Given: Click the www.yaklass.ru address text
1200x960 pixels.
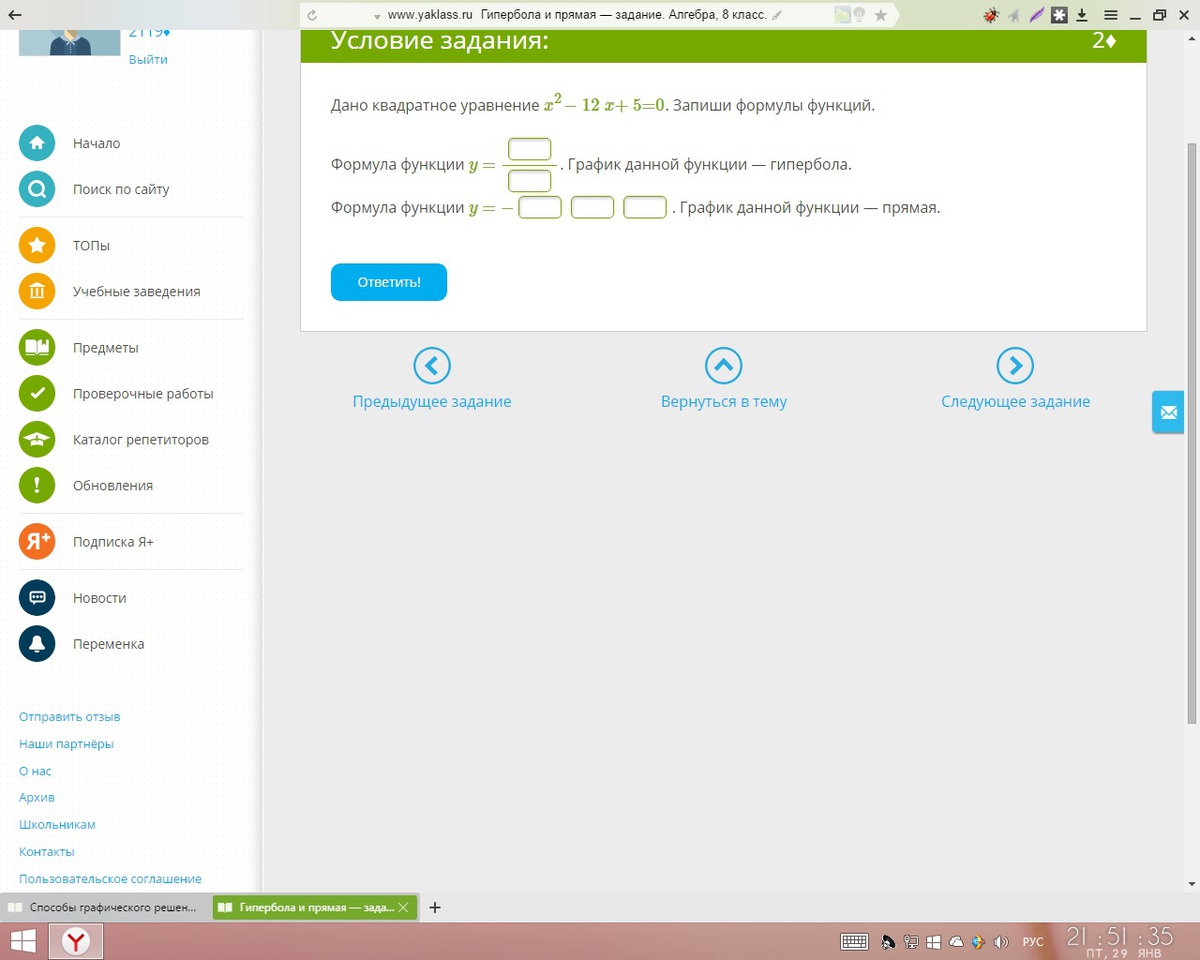Looking at the screenshot, I should pyautogui.click(x=429, y=15).
